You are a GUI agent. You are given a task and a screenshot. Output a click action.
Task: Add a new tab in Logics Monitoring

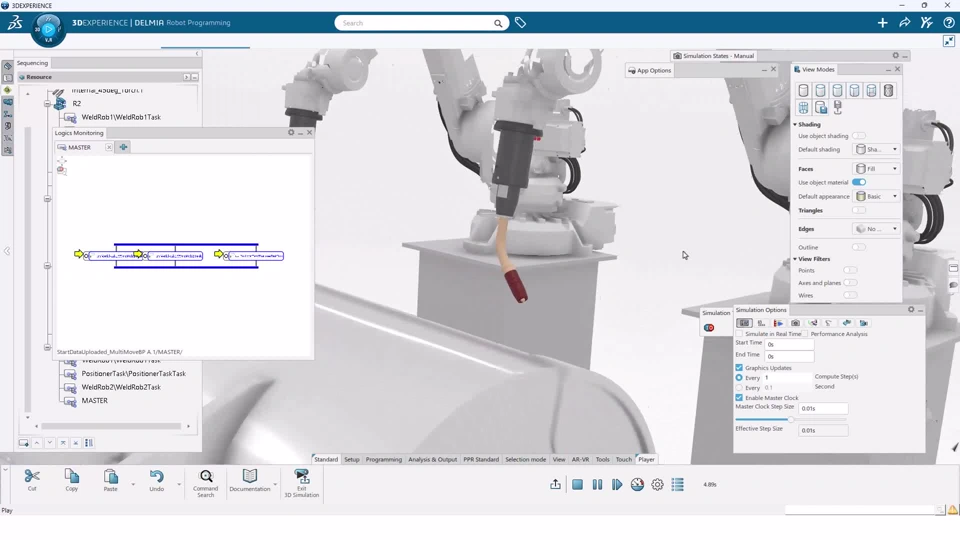[x=123, y=147]
